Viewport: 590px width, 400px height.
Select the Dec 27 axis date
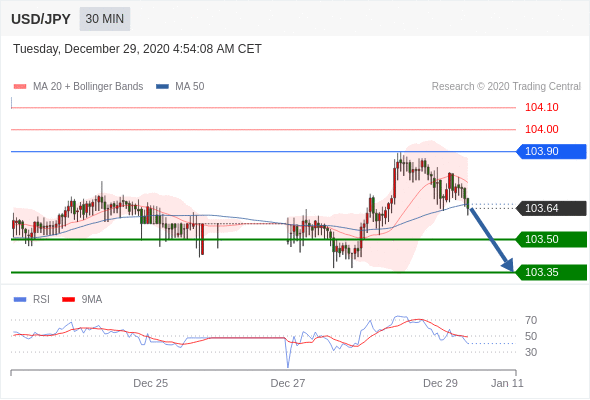click(x=288, y=383)
